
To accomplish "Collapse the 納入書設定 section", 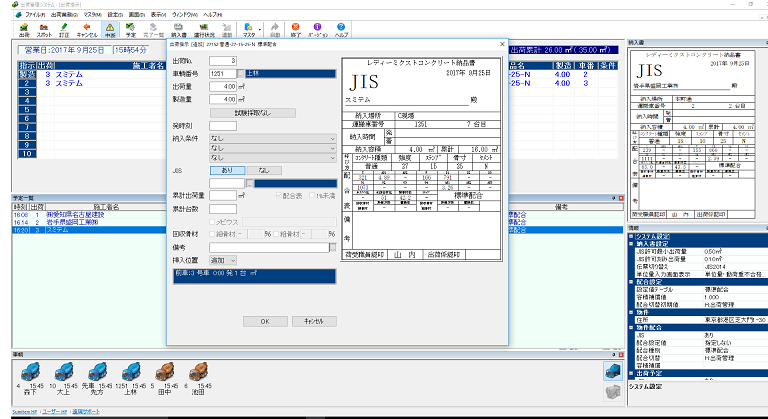I will 632,244.
